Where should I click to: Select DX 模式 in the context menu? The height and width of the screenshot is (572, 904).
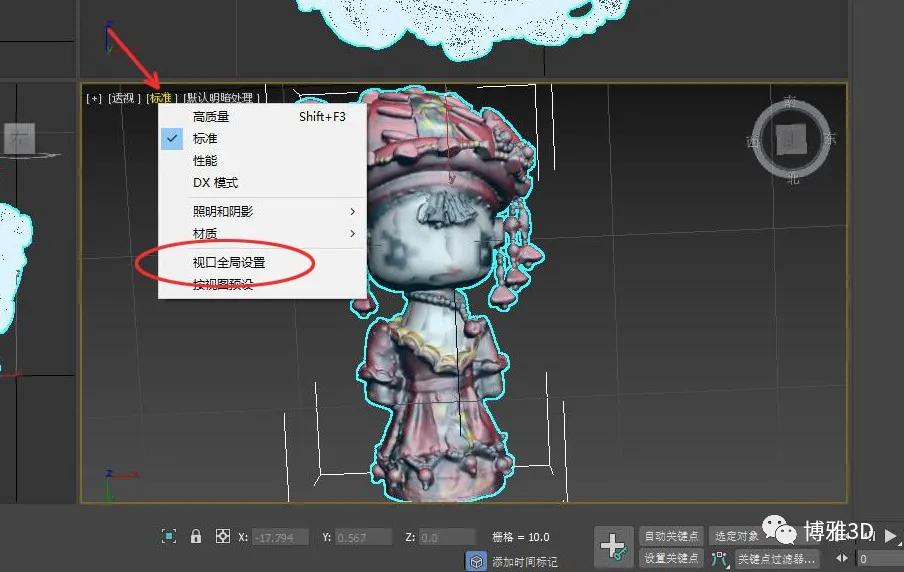click(x=262, y=183)
